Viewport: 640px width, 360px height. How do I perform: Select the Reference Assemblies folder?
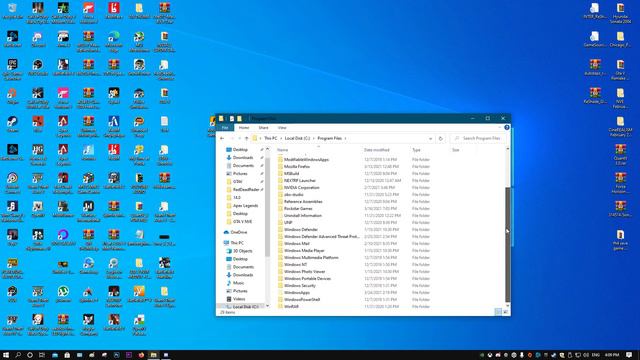303,202
